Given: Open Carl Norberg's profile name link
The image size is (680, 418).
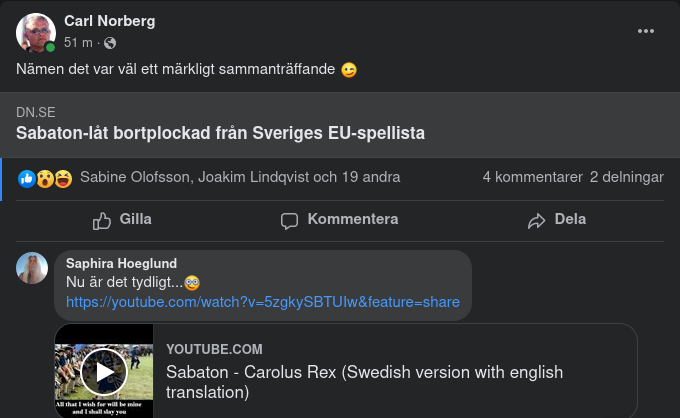Looking at the screenshot, I should 109,21.
